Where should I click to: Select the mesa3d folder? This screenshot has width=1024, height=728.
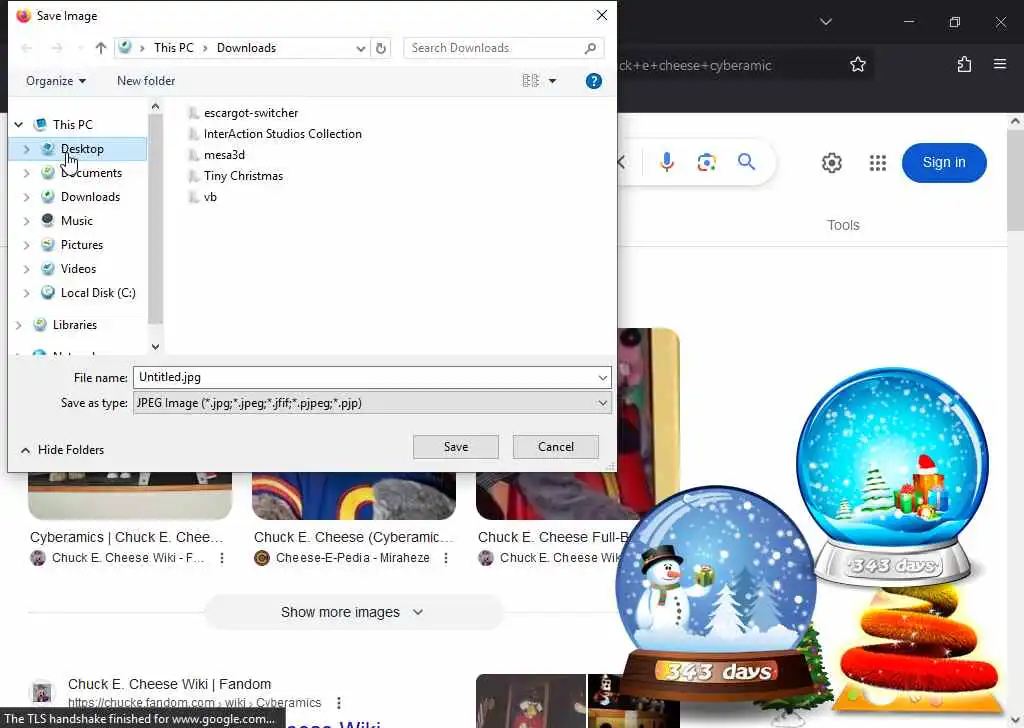tap(224, 155)
